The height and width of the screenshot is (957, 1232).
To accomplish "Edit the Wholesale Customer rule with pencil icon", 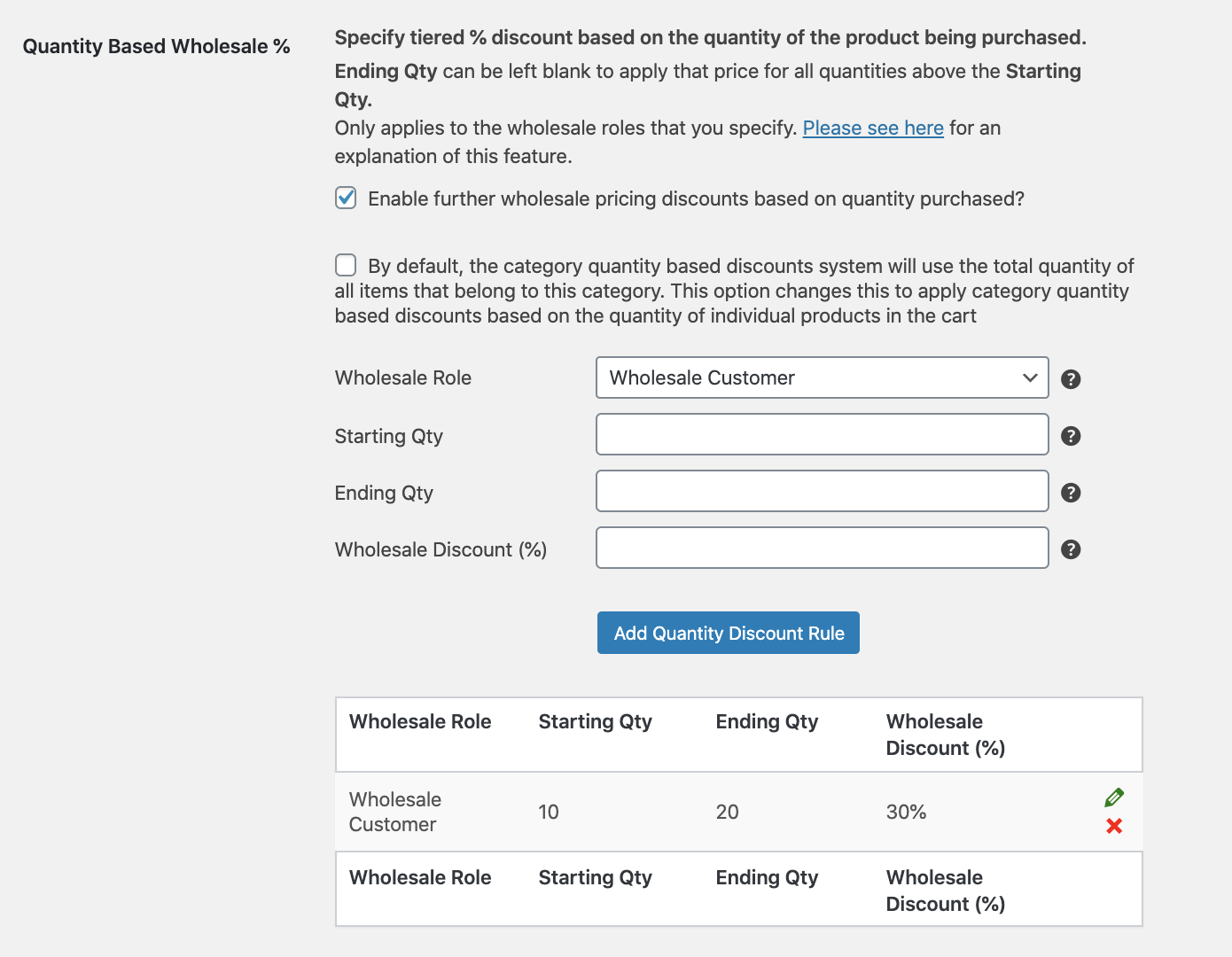I will [1114, 797].
